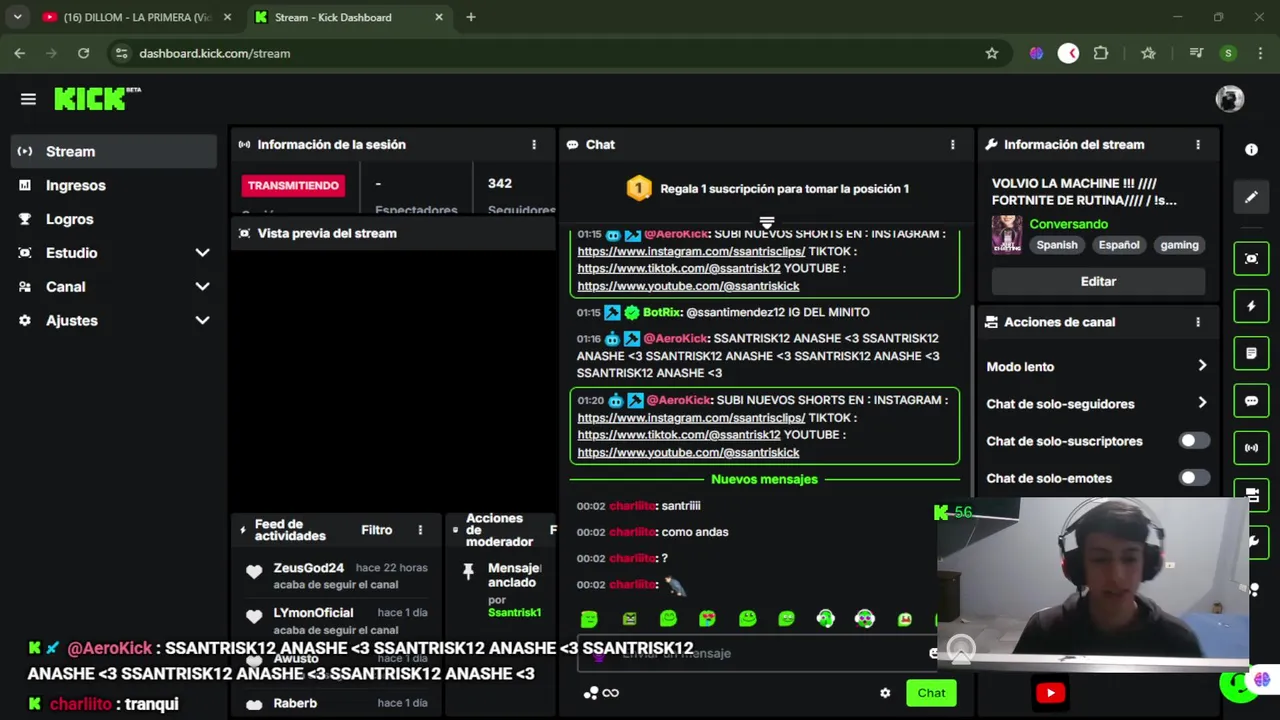Viewport: 1280px width, 720px height.
Task: Insert the first headphones green emote
Action: [x=825, y=619]
